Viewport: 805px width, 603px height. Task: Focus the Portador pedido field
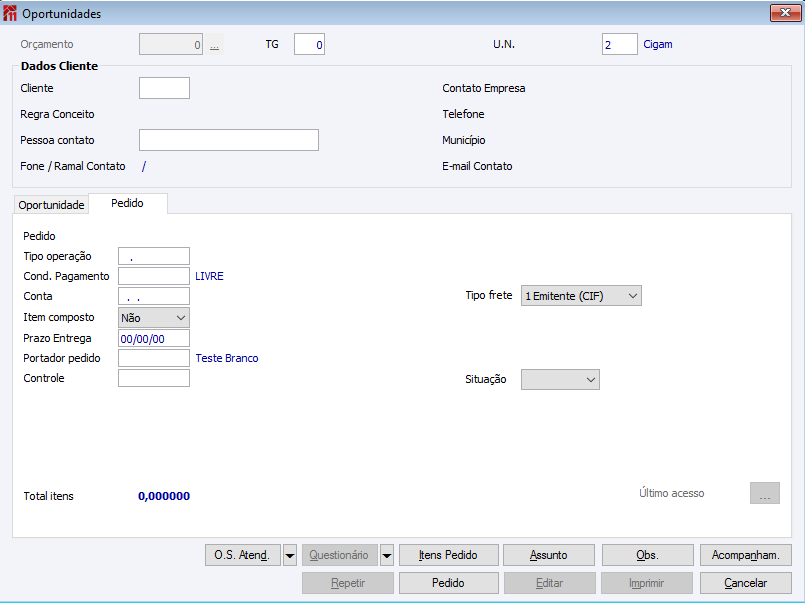[x=154, y=358]
